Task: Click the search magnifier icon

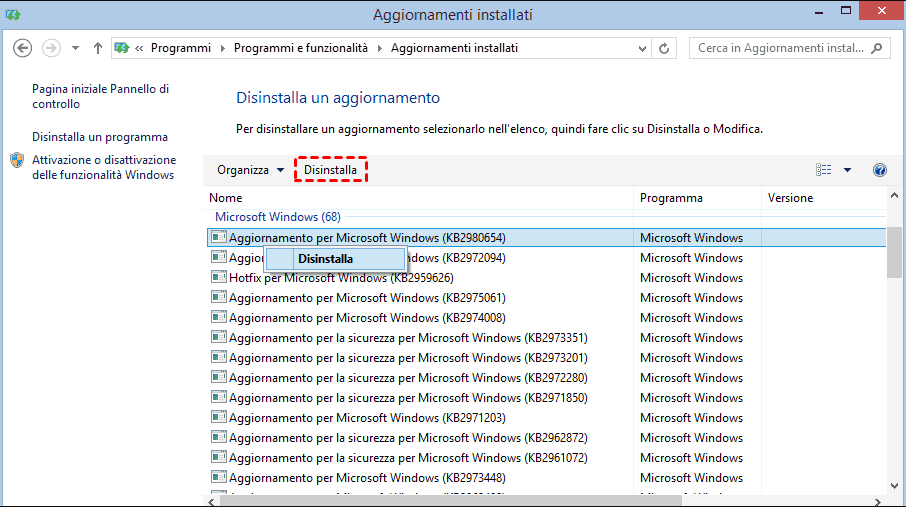Action: click(877, 48)
